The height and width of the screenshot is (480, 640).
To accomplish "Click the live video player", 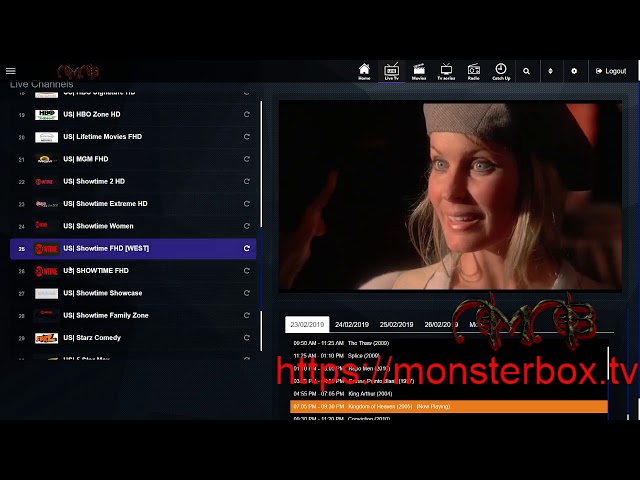I will tap(450, 196).
